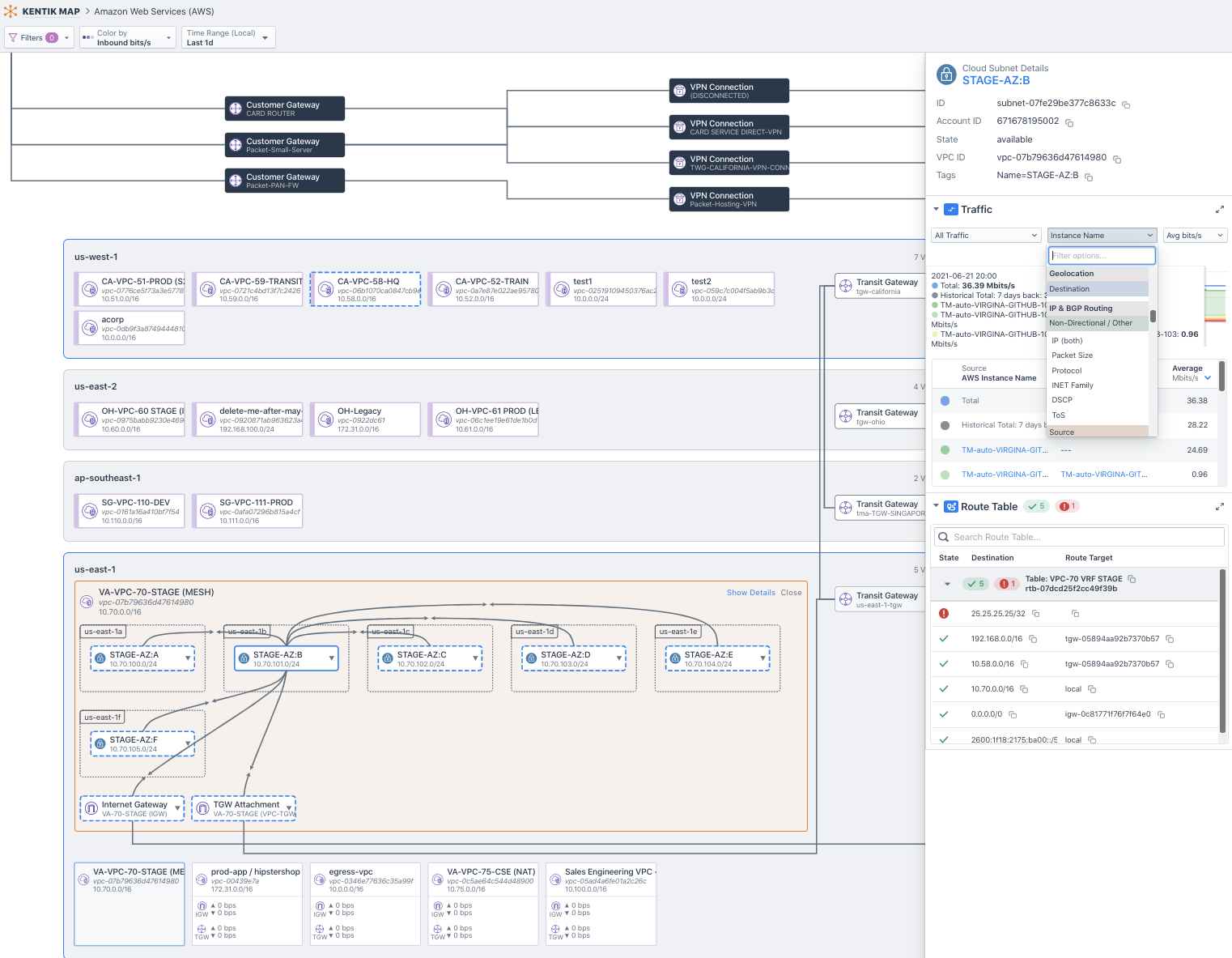Open the Filters menu
This screenshot has height=958, width=1232.
point(39,37)
